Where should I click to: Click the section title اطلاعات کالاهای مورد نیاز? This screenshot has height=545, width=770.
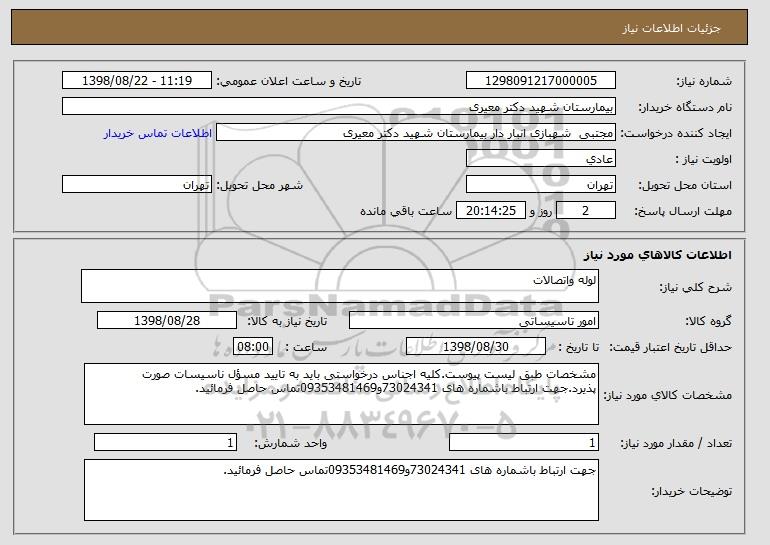click(658, 254)
